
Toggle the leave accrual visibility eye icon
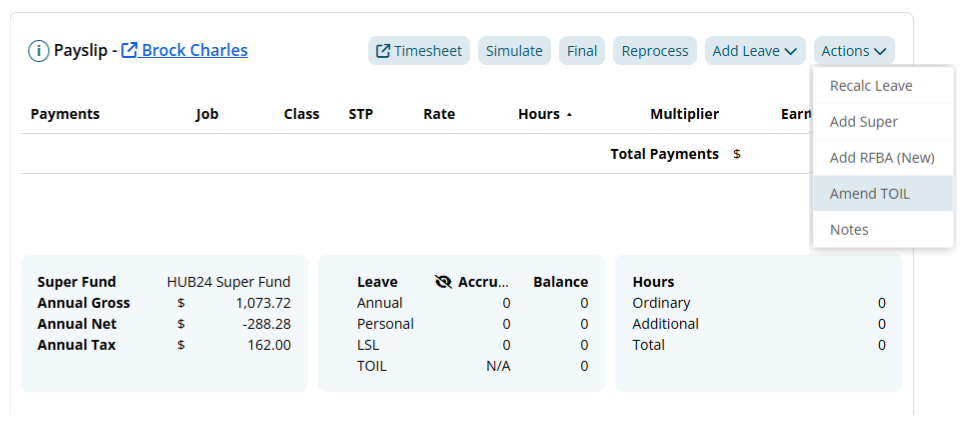coord(444,282)
